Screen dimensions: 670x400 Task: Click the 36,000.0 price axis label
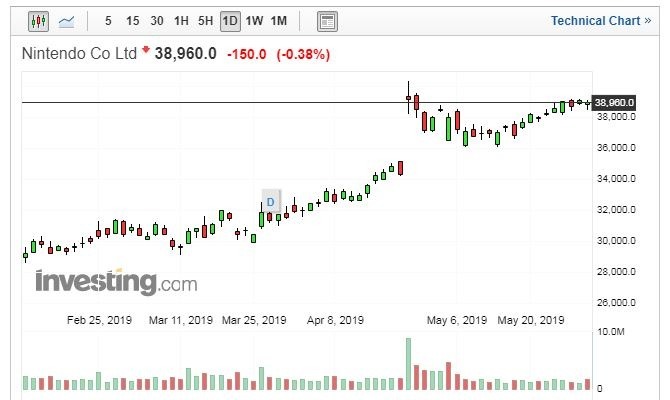pyautogui.click(x=616, y=148)
